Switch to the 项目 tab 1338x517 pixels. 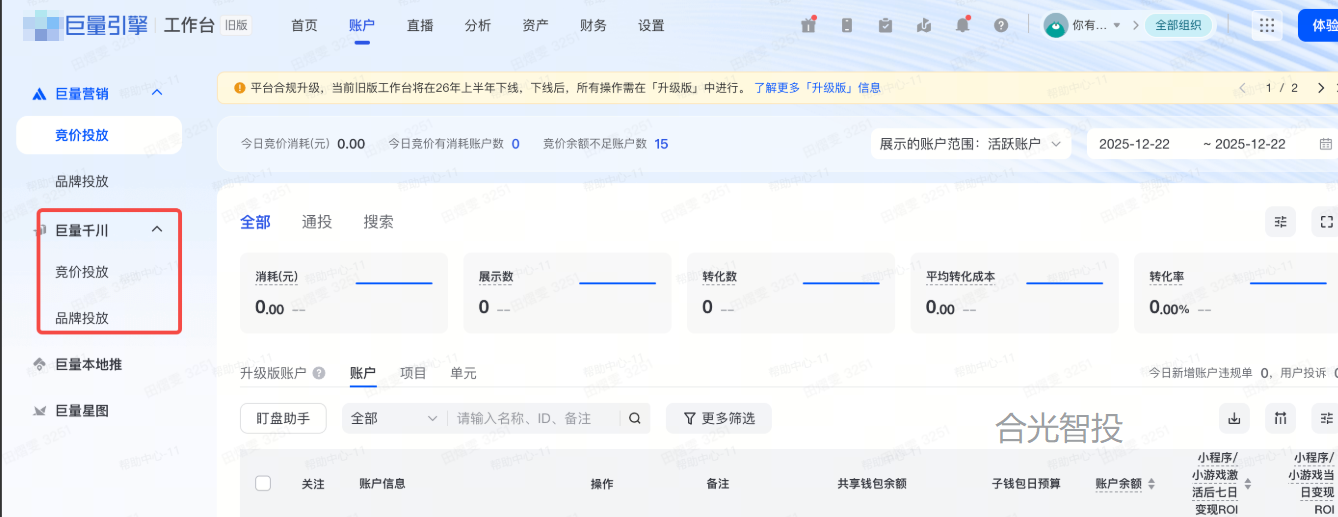click(413, 373)
